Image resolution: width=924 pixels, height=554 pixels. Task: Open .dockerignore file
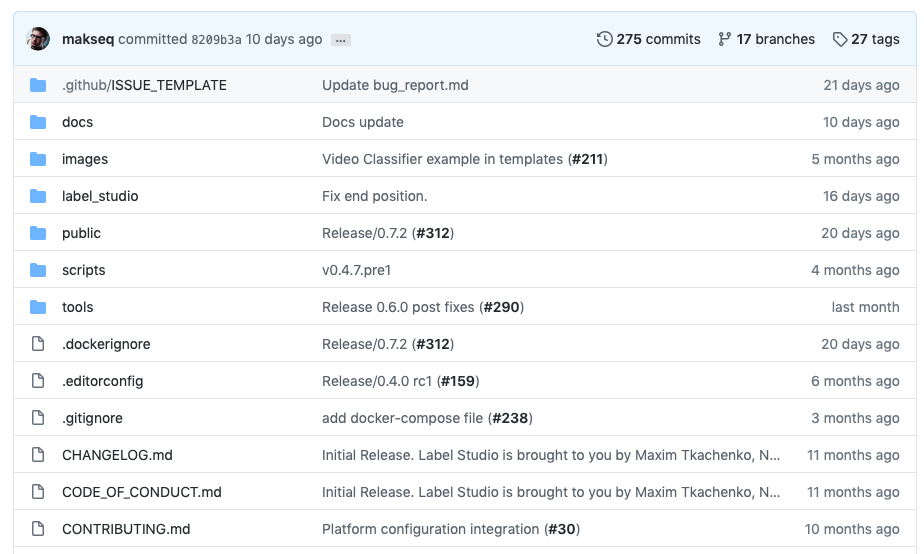[106, 344]
